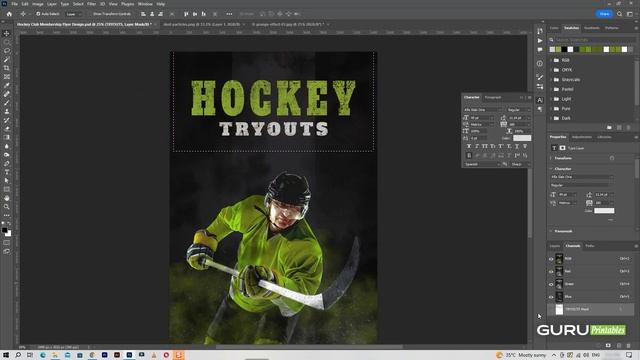
Task: Toggle the Auto-Select checkbox
Action: pos(38,14)
